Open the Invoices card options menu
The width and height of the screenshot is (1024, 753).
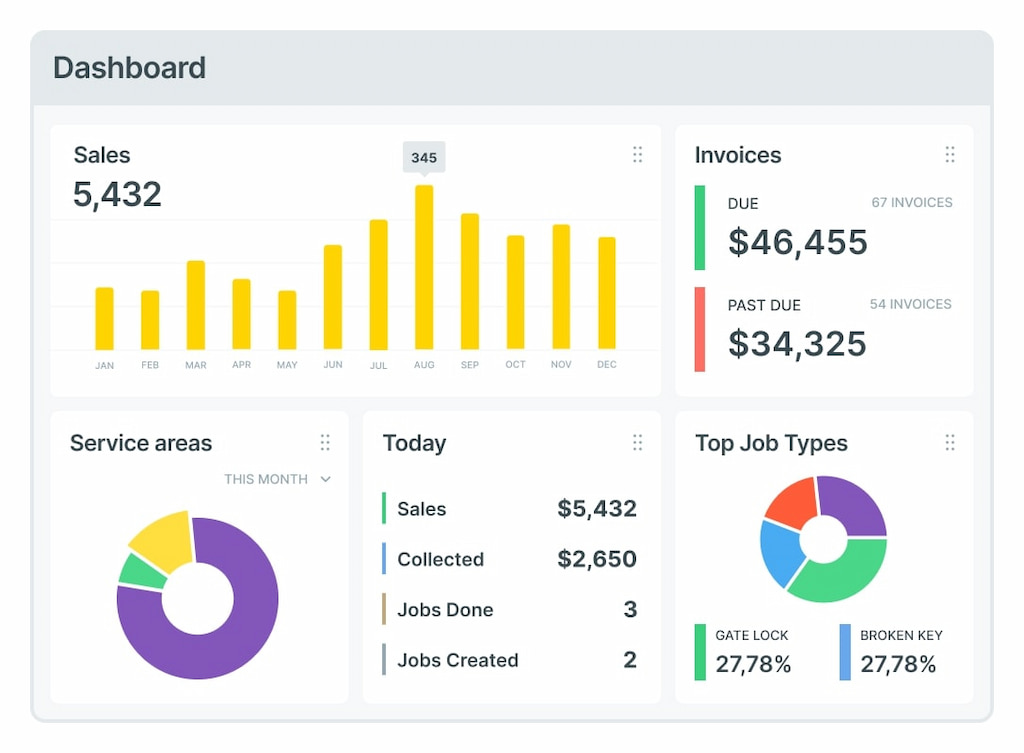pyautogui.click(x=950, y=155)
